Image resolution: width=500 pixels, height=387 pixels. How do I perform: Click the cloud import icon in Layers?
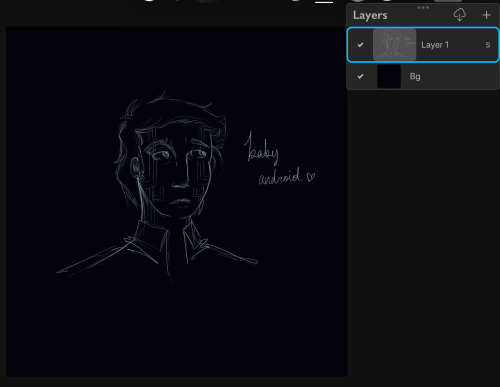point(459,15)
